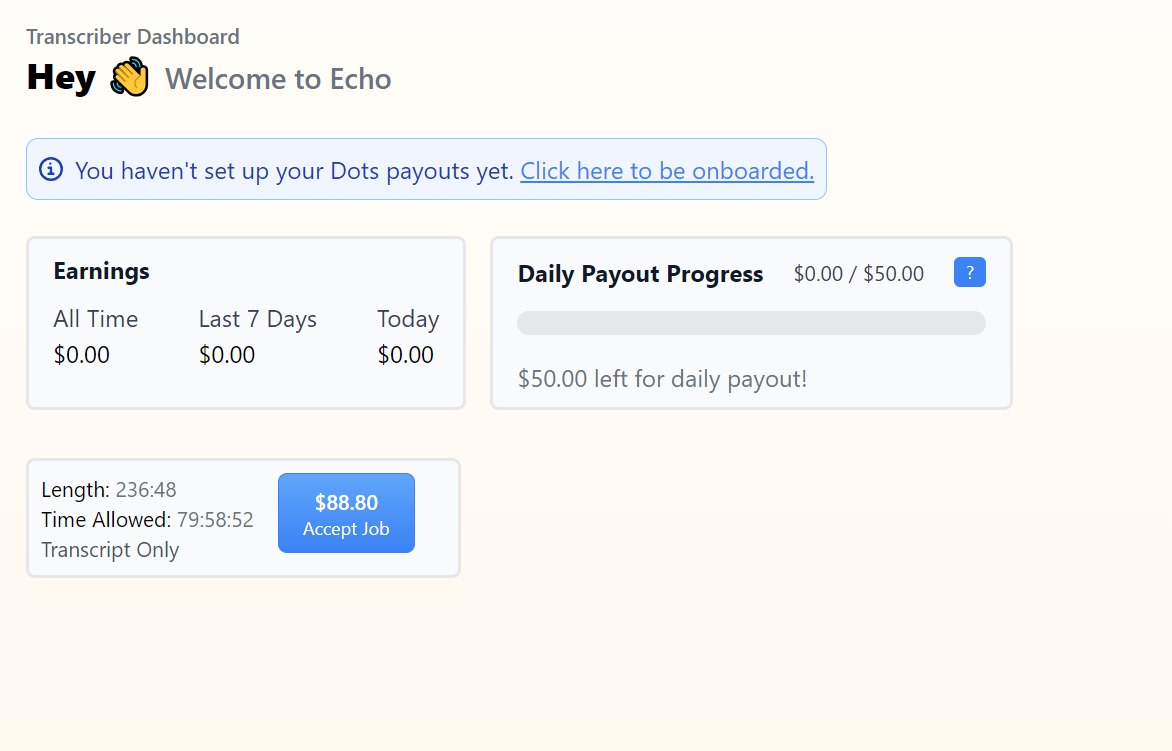Click '$50.00 left for daily payout!' text
Screen dimensions: 1172x751
click(662, 379)
